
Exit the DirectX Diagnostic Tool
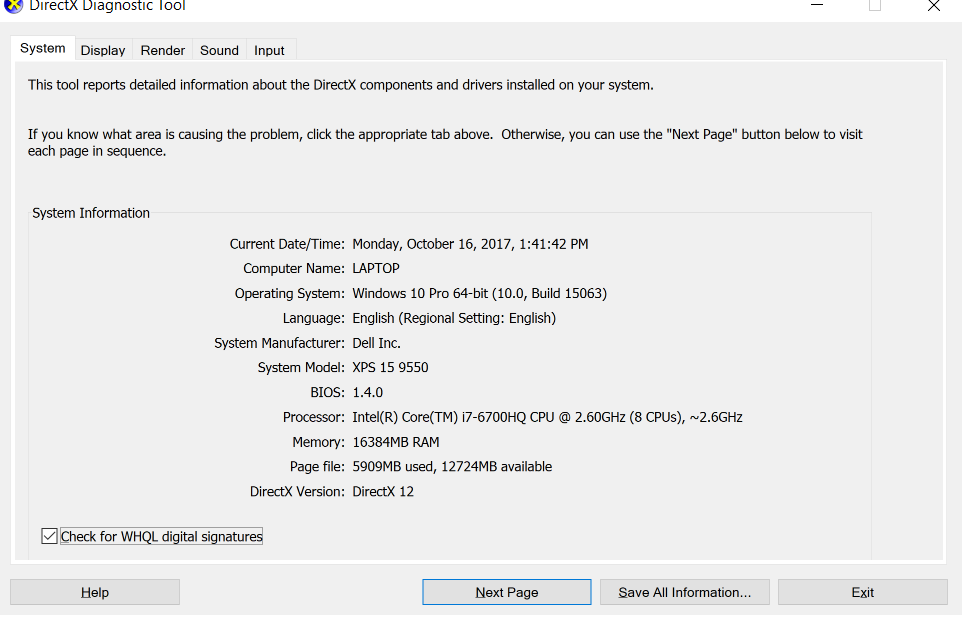tap(863, 592)
